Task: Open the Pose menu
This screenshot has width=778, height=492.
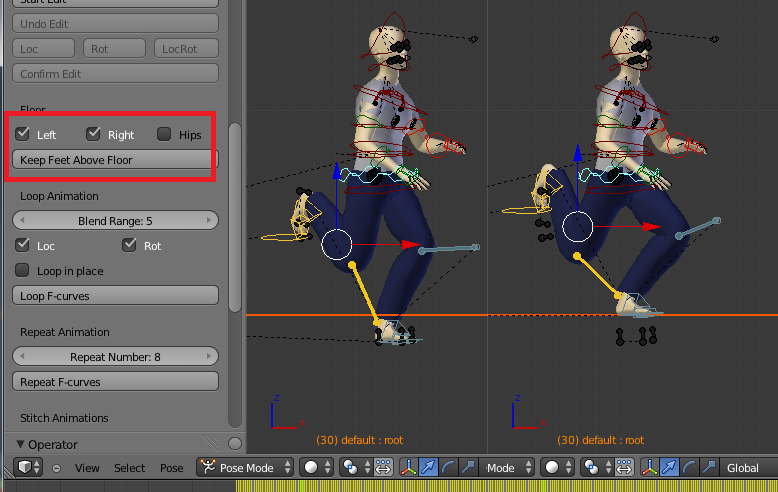Action: 172,468
